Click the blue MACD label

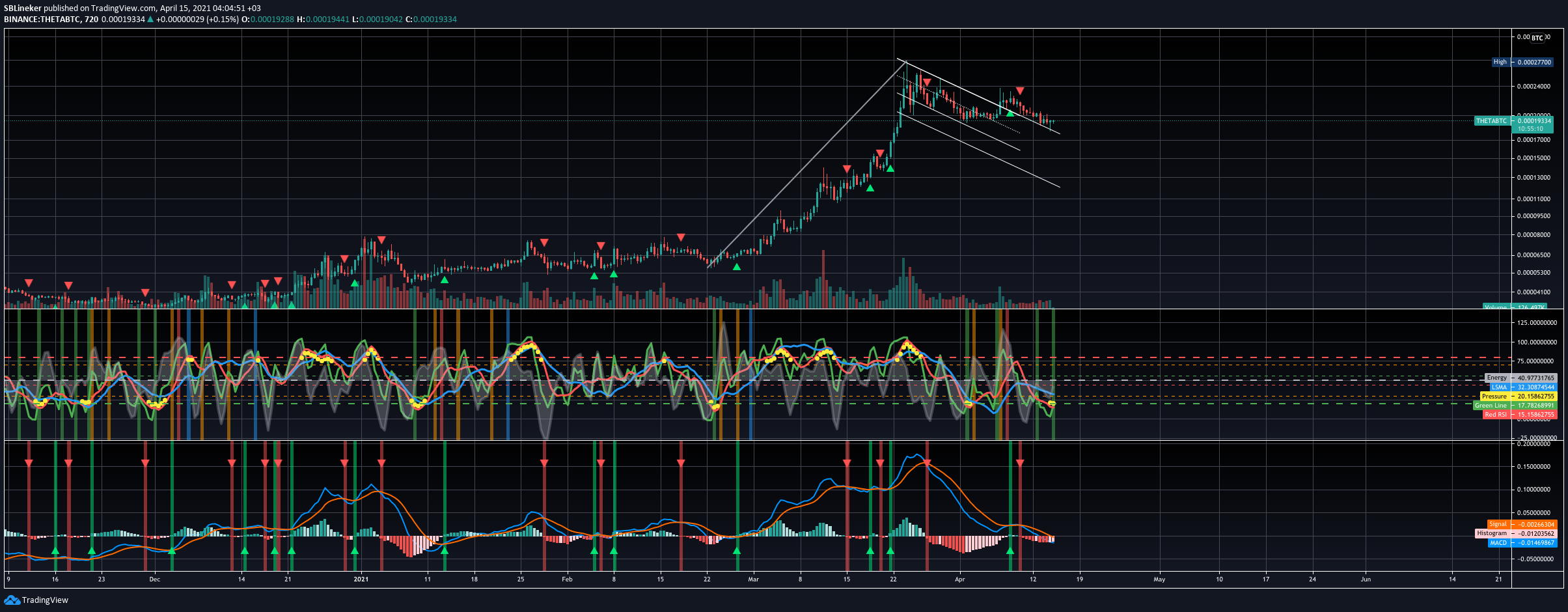[1498, 542]
